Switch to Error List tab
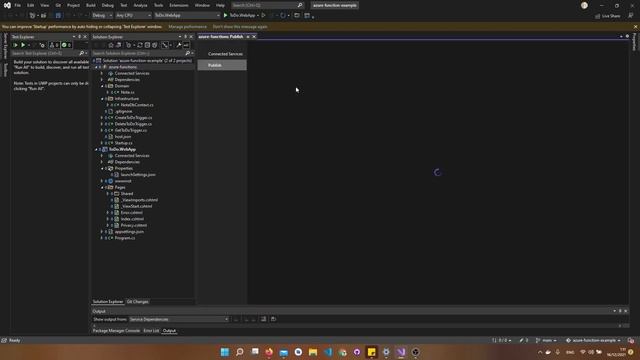640x360 pixels. (151, 331)
